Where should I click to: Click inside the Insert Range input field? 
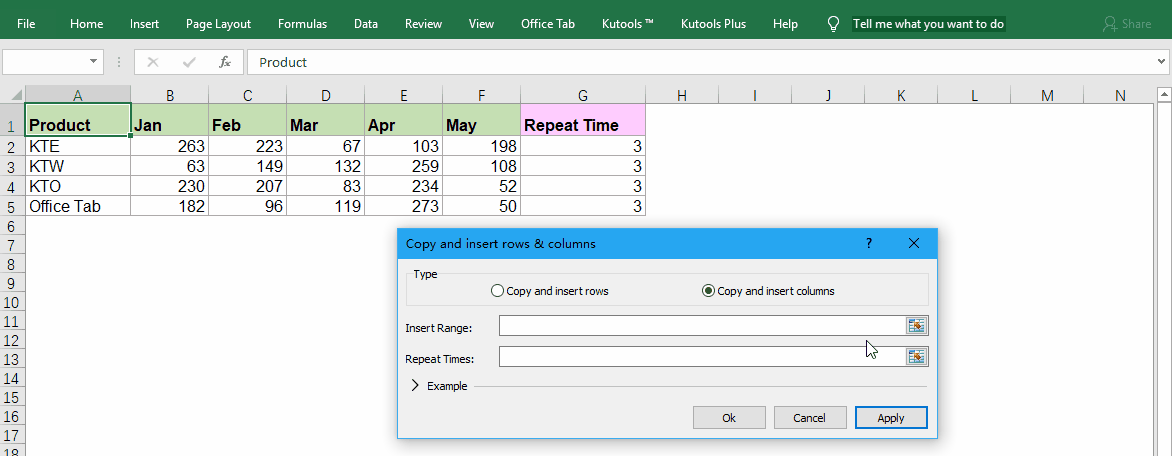click(x=700, y=326)
